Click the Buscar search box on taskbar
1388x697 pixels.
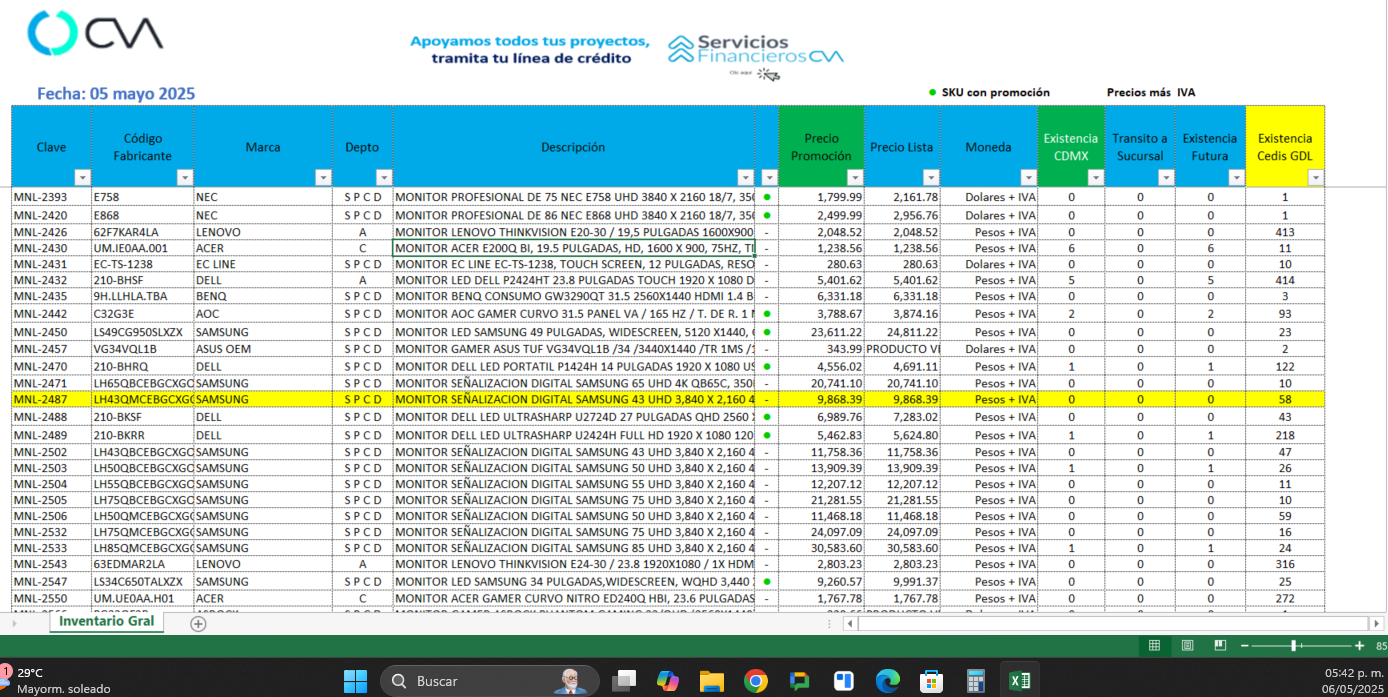tap(488, 681)
